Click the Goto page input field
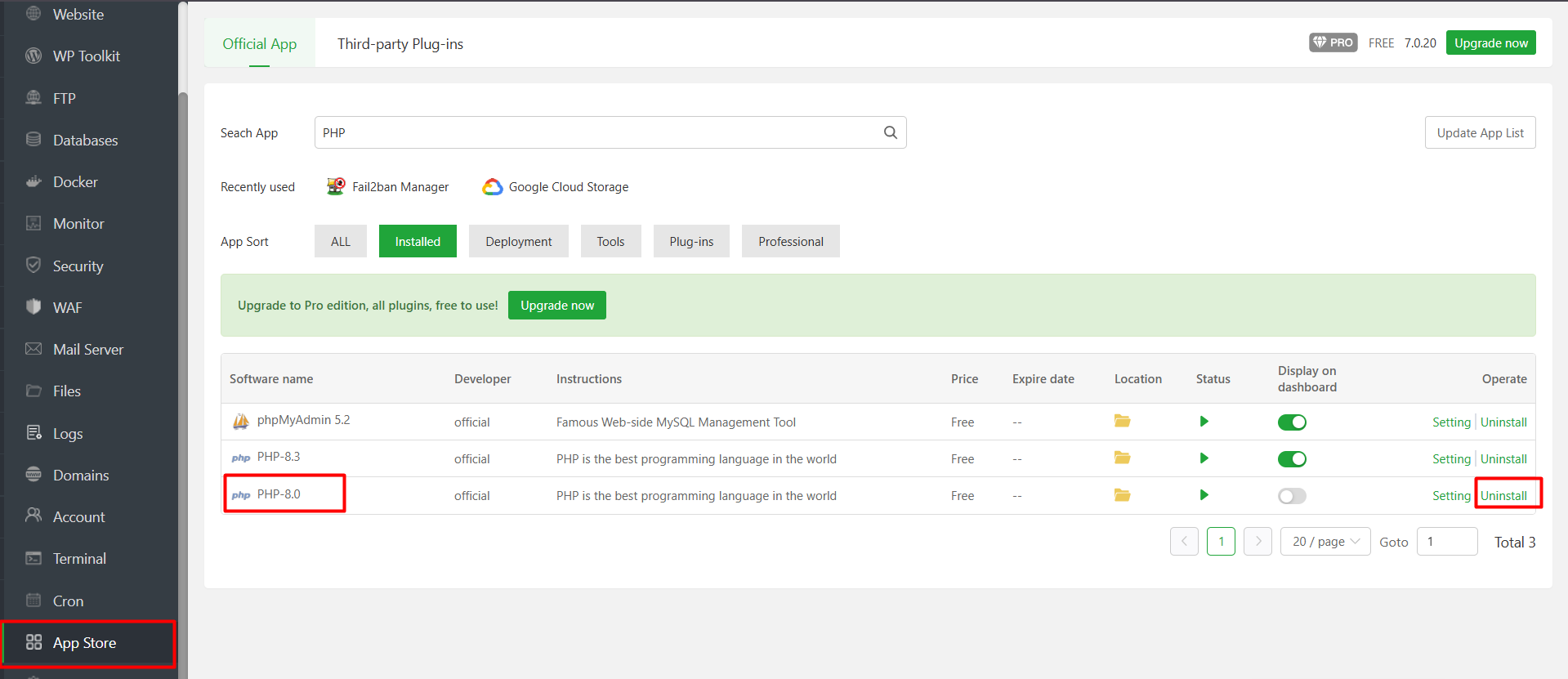 click(1447, 542)
